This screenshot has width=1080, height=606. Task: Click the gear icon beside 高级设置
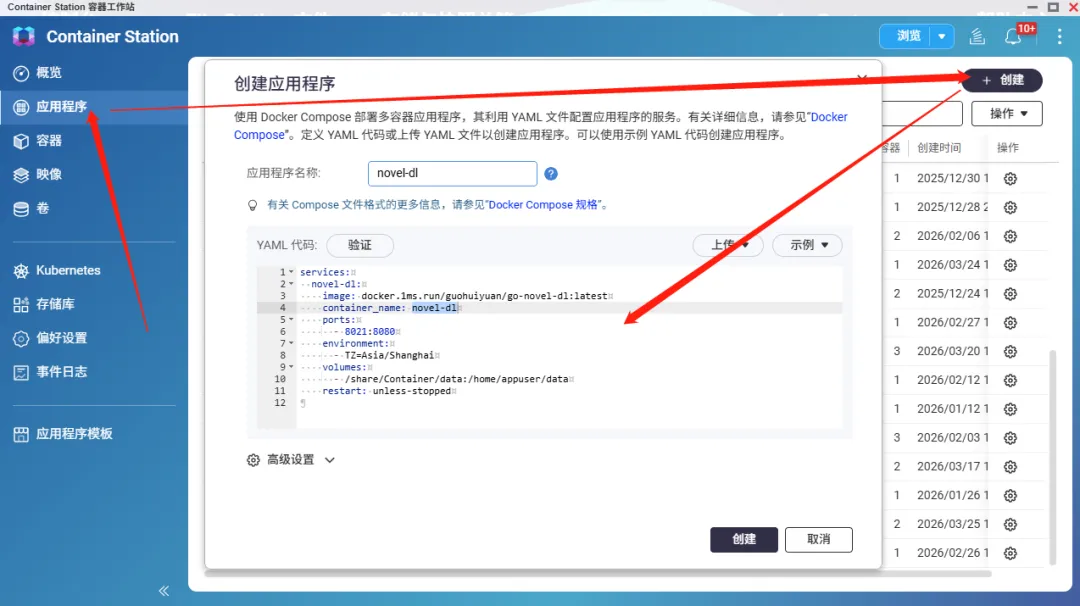tap(253, 460)
